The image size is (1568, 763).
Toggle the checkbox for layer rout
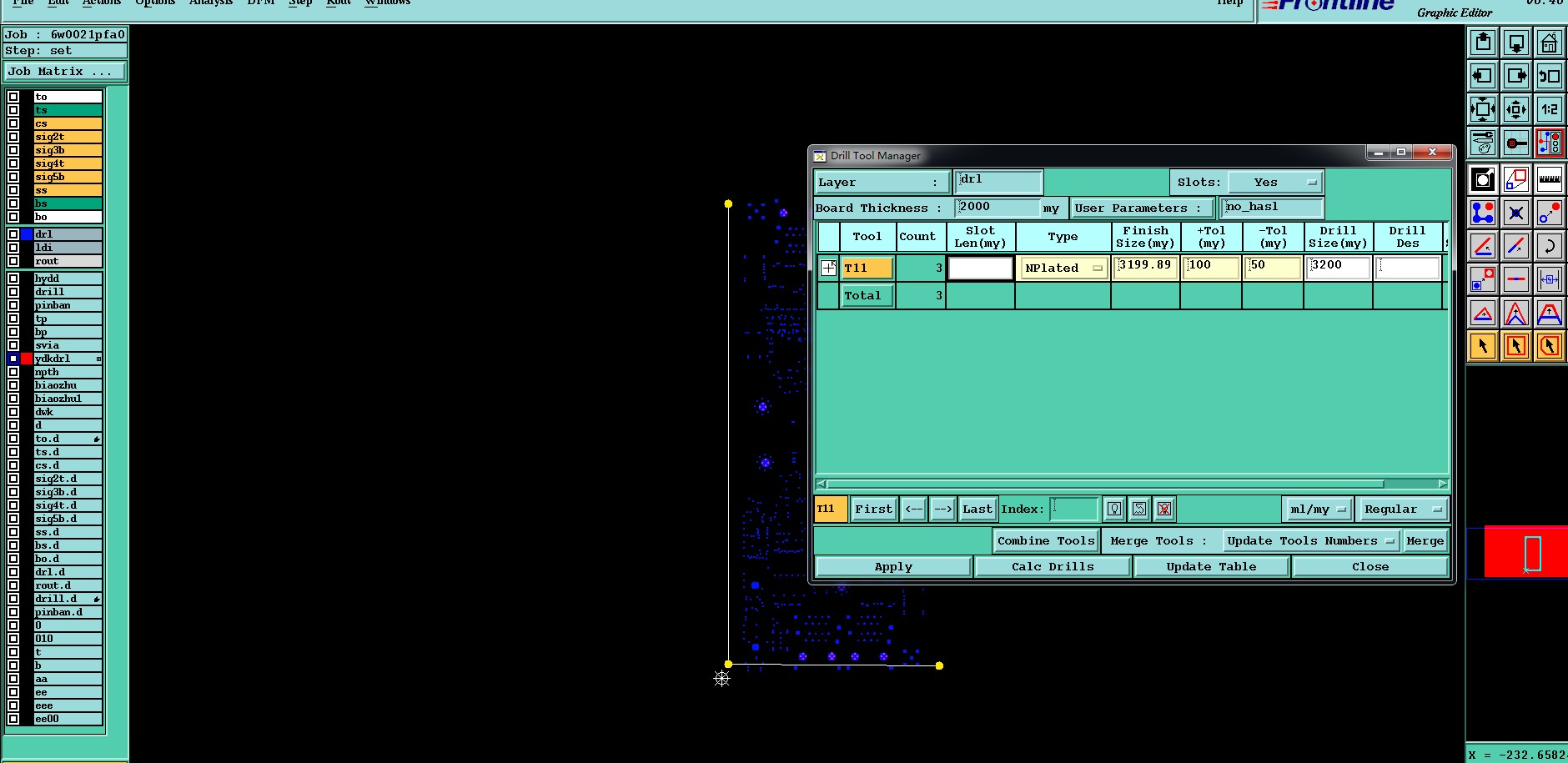[13, 261]
